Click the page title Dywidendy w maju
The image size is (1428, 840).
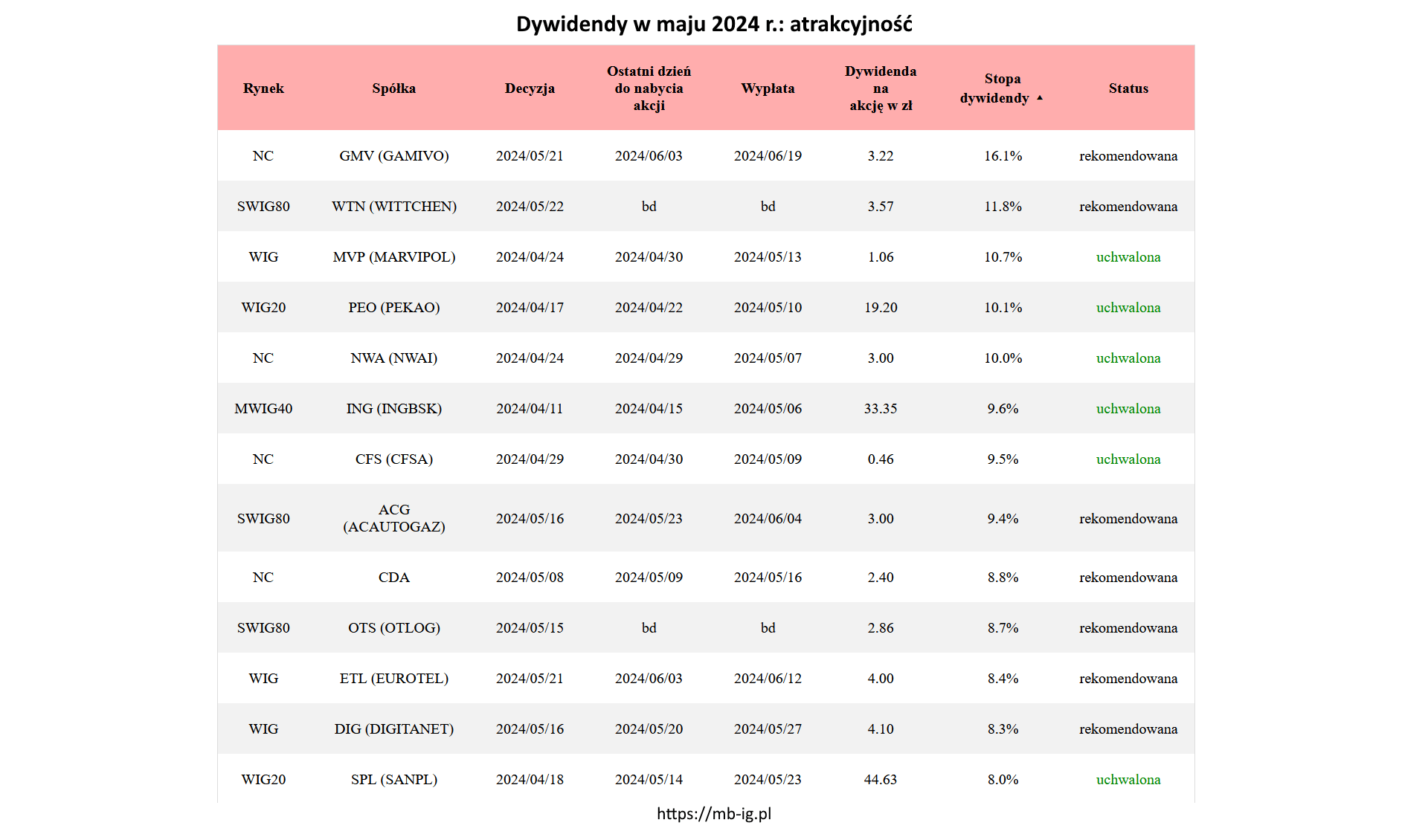pyautogui.click(x=714, y=24)
